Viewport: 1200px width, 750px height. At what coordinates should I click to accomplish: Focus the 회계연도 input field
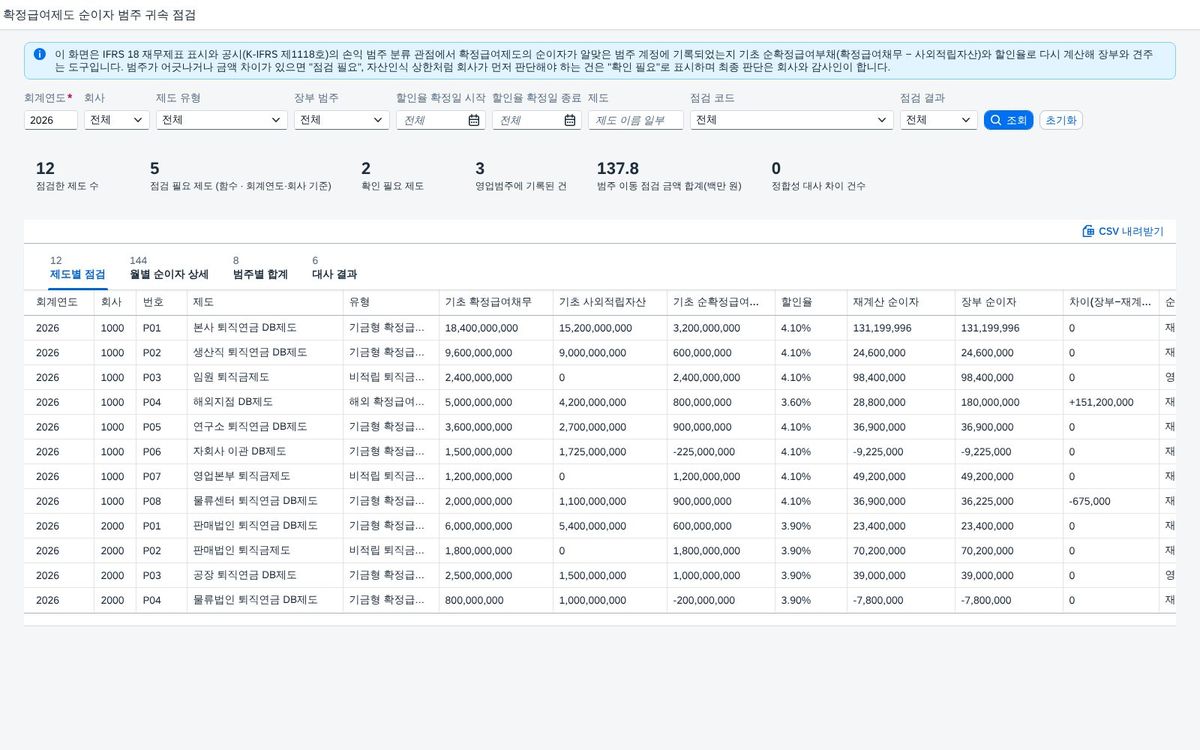(51, 120)
